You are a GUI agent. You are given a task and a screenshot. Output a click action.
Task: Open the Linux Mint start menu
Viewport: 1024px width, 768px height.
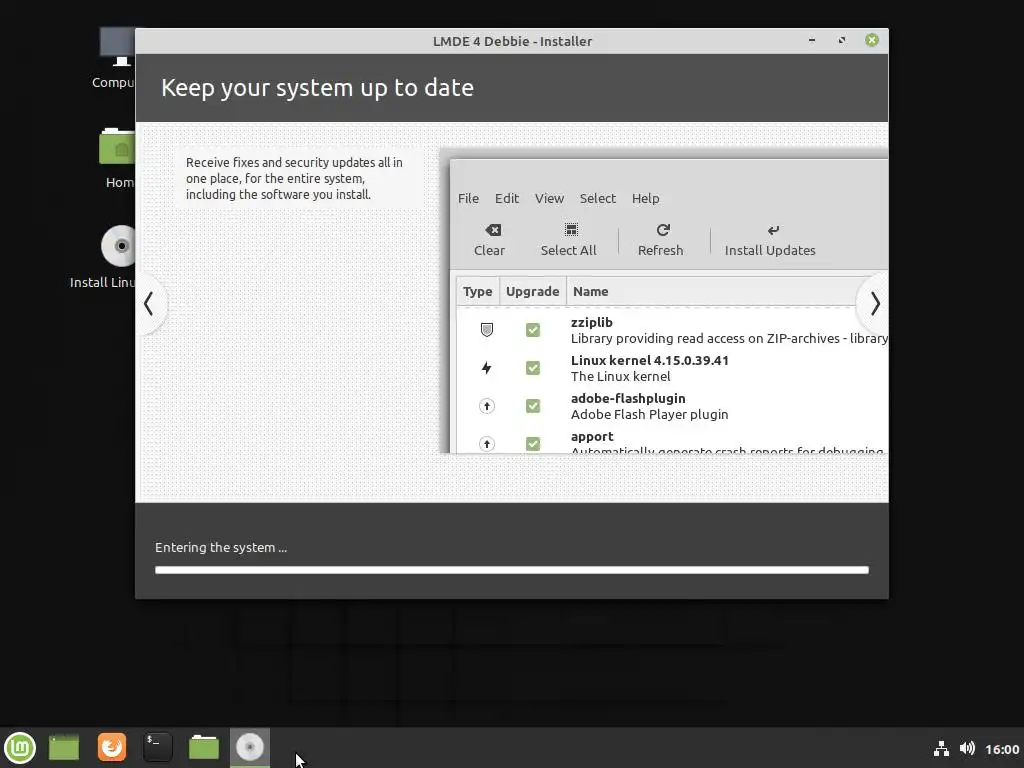[x=20, y=748]
